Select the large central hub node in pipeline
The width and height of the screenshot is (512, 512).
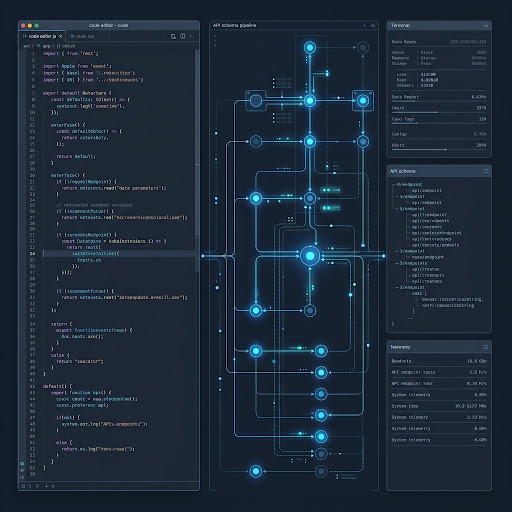pos(310,256)
